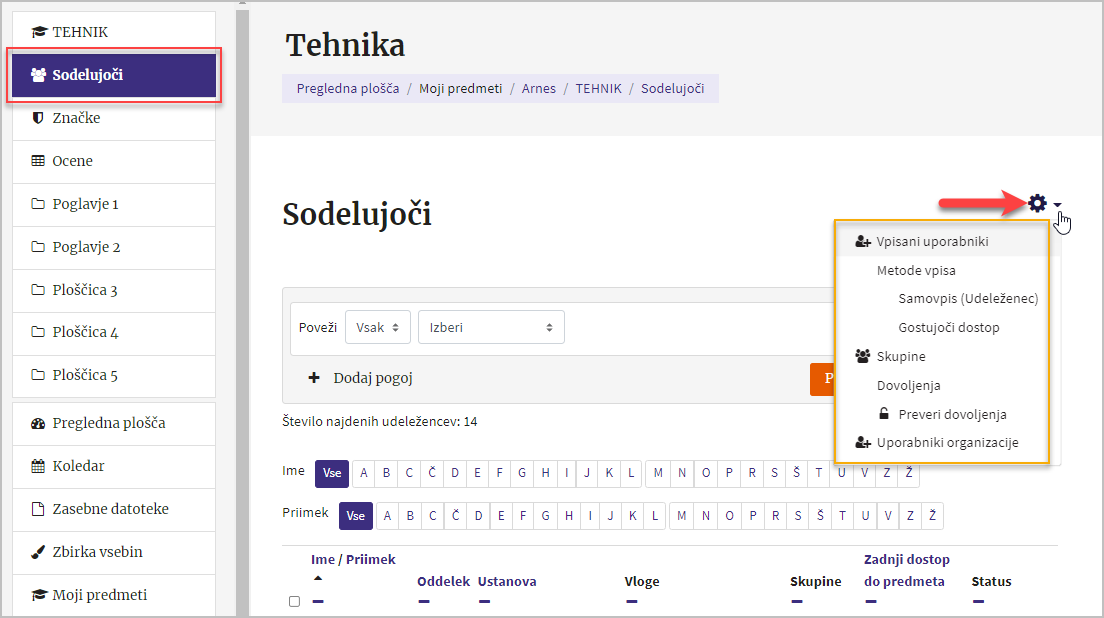Go to Ploščica 5 section
1104x618 pixels.
(114, 375)
